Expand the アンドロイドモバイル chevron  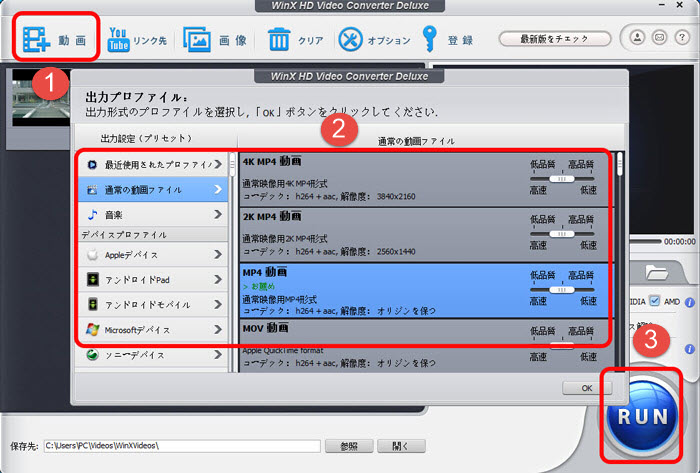point(218,304)
